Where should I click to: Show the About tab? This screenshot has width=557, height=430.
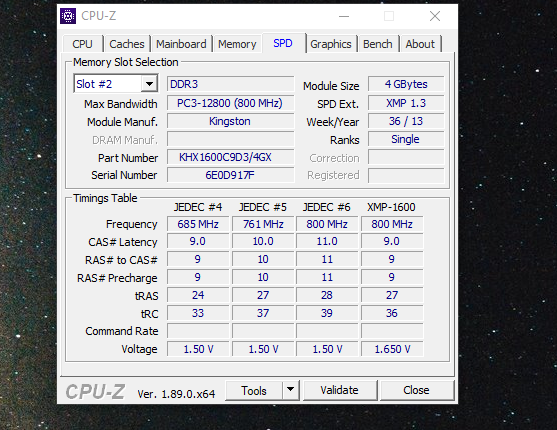pos(420,44)
